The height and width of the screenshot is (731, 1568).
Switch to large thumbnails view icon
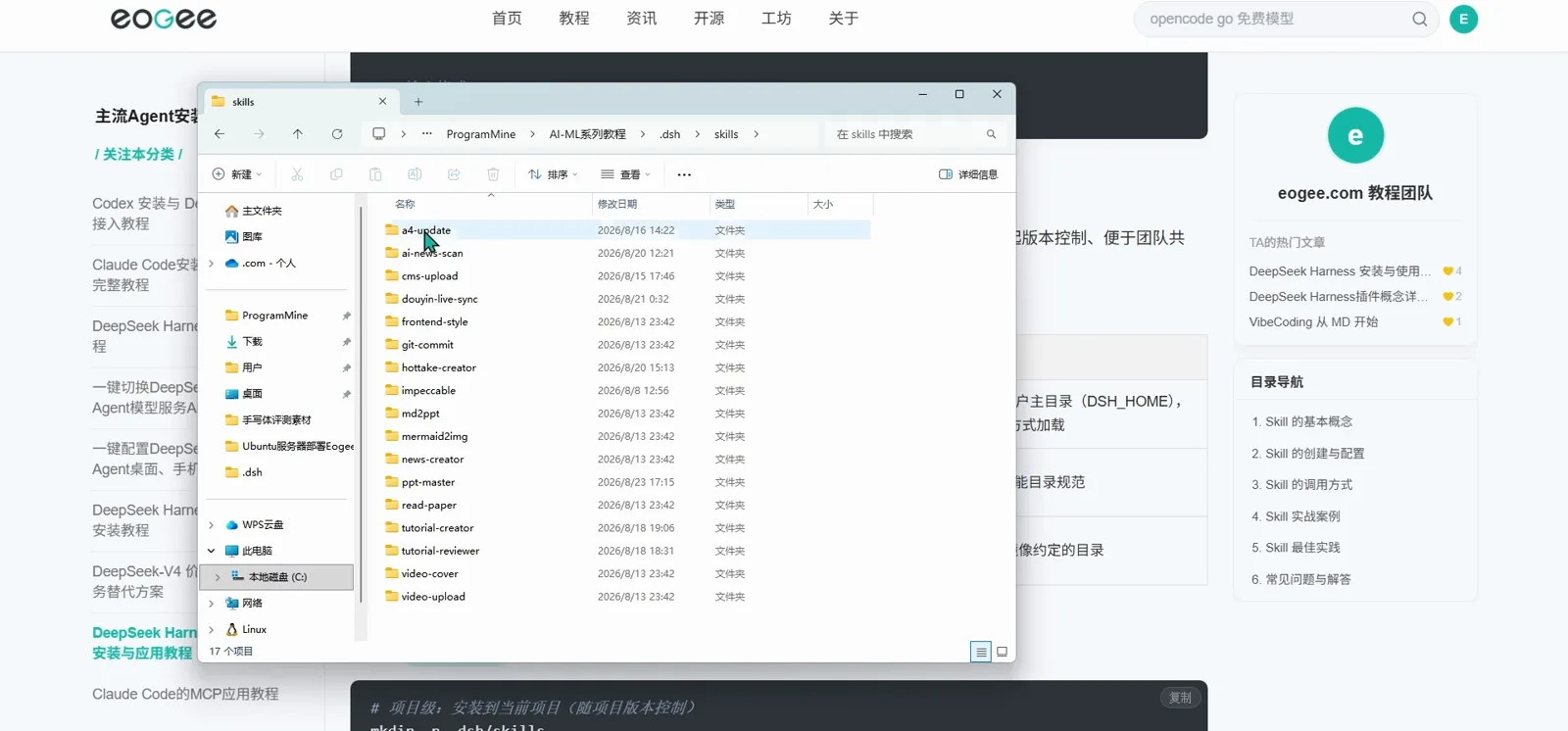1002,652
